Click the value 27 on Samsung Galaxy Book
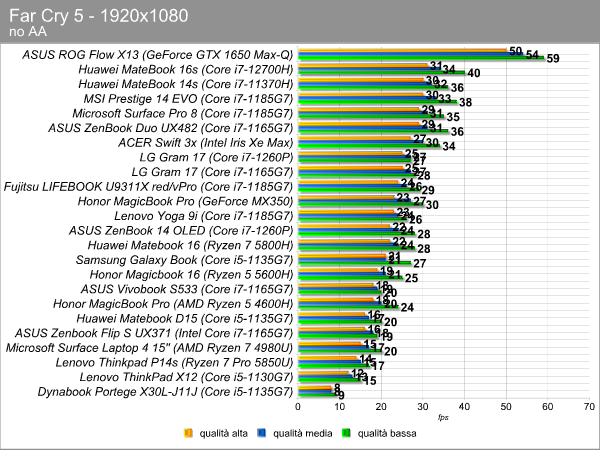 (x=419, y=264)
